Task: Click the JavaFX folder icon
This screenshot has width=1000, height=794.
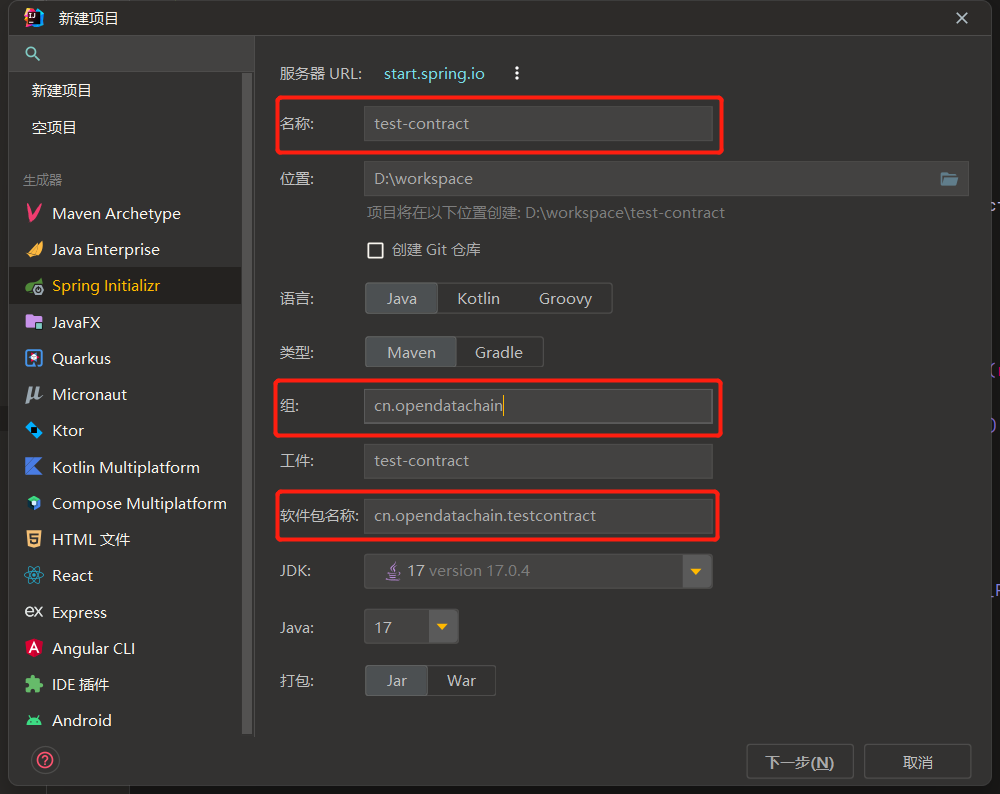Action: [x=34, y=322]
